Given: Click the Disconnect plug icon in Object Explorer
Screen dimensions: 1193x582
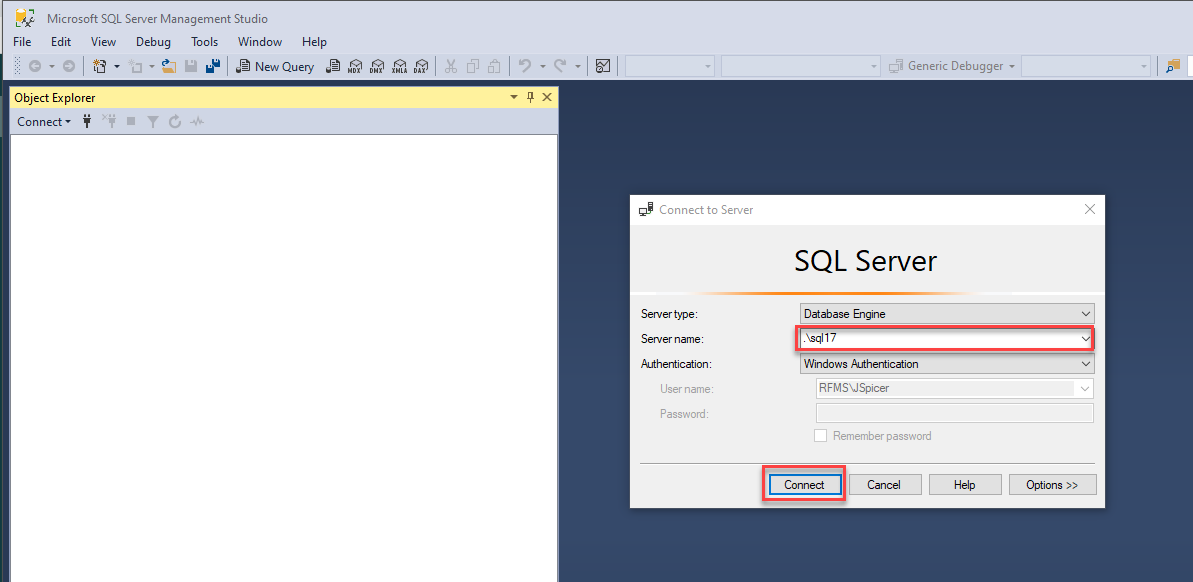Looking at the screenshot, I should coord(109,122).
